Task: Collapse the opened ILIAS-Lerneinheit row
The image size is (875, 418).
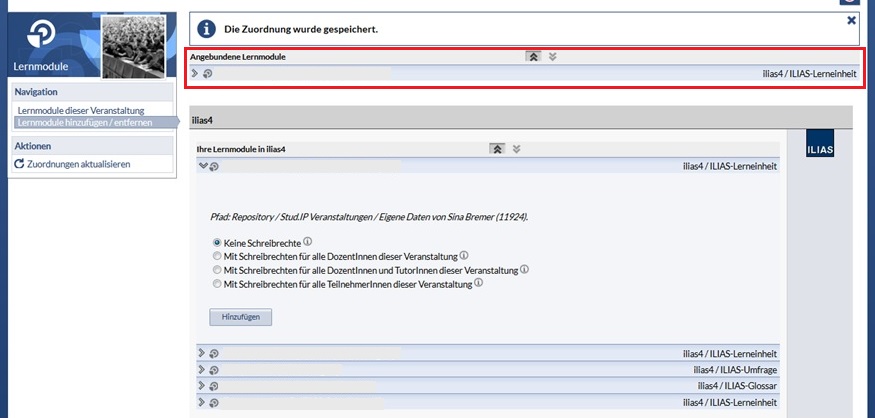Action: point(203,166)
